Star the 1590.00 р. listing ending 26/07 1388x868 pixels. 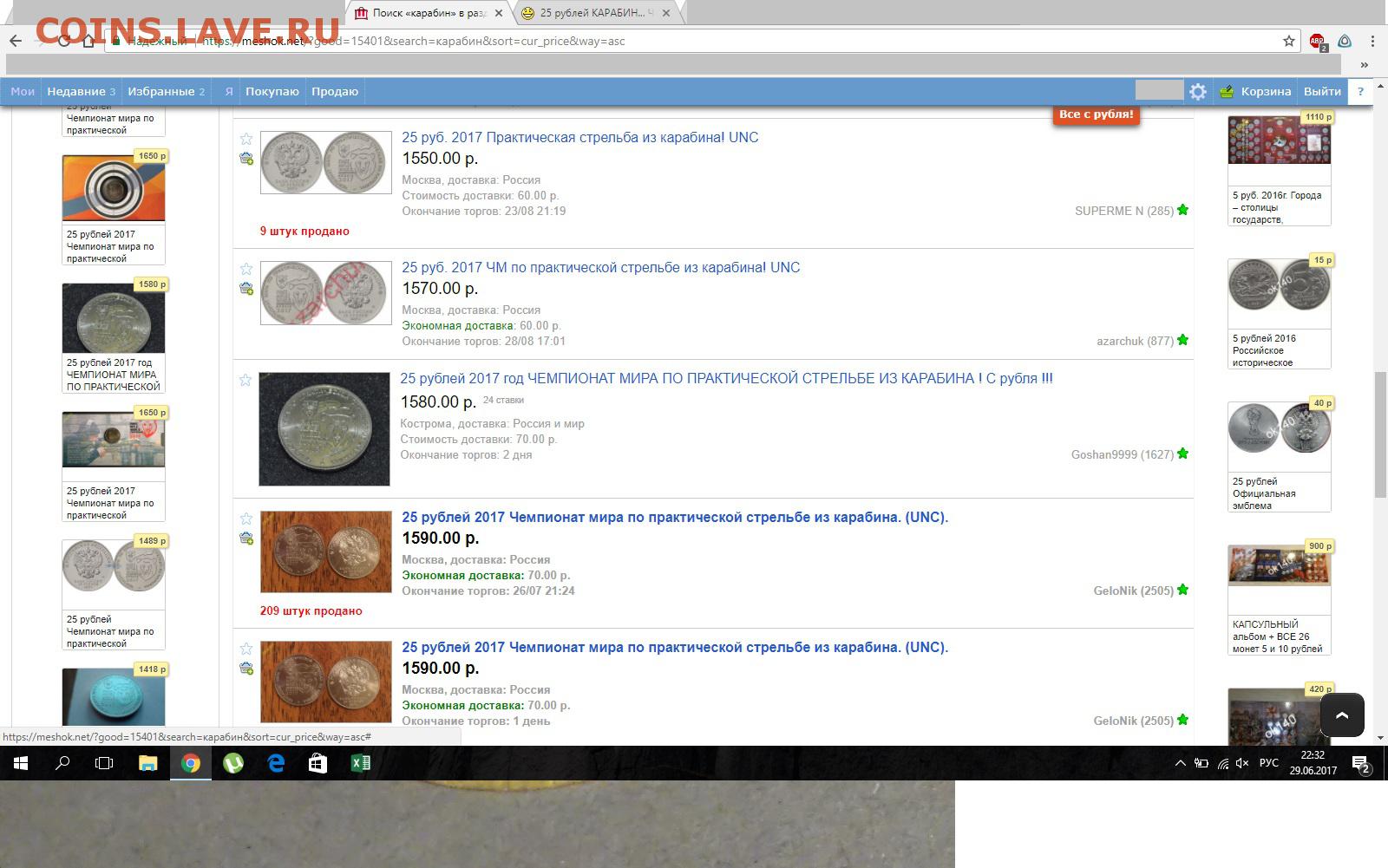pyautogui.click(x=246, y=519)
